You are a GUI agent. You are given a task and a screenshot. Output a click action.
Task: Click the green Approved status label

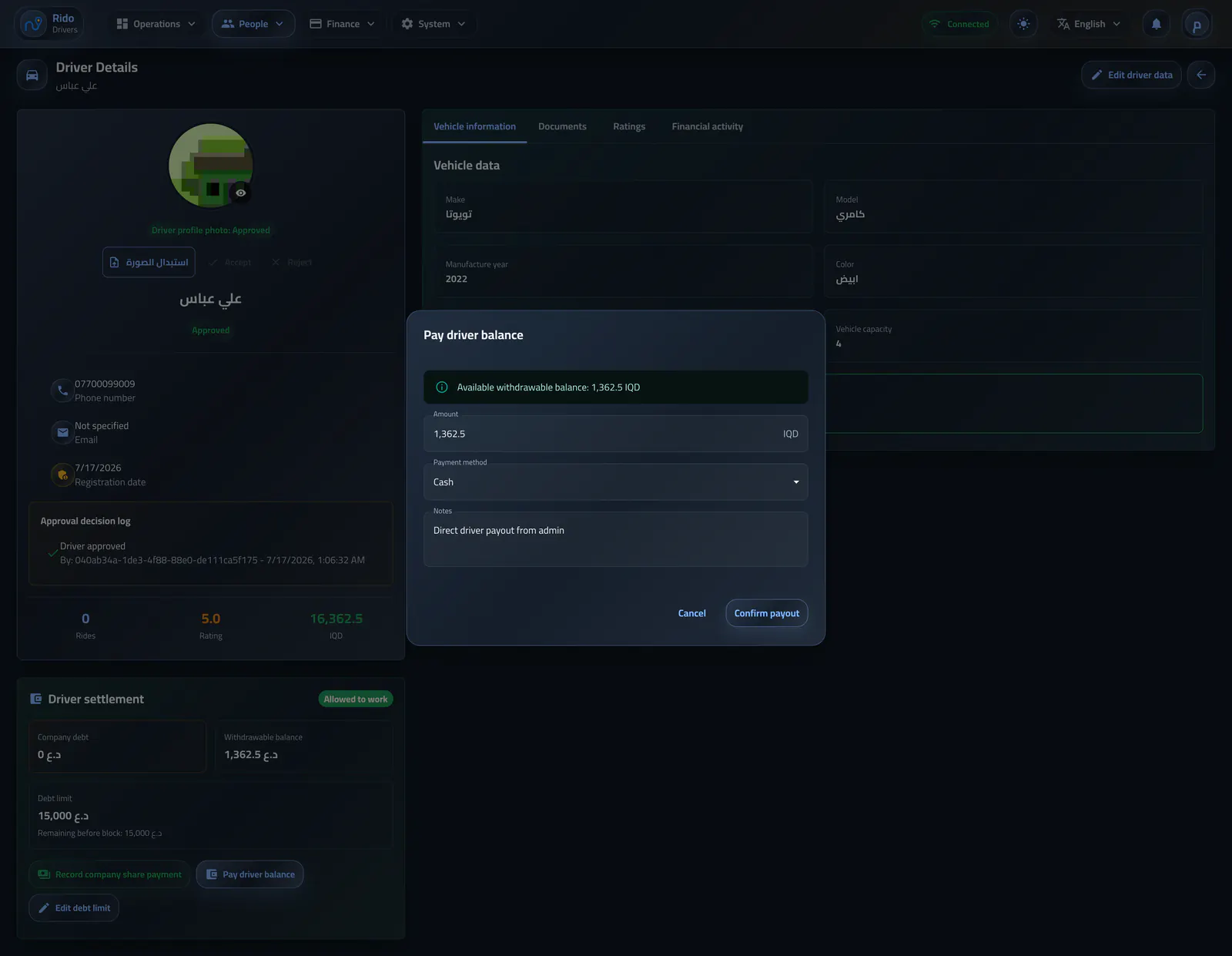pos(210,330)
